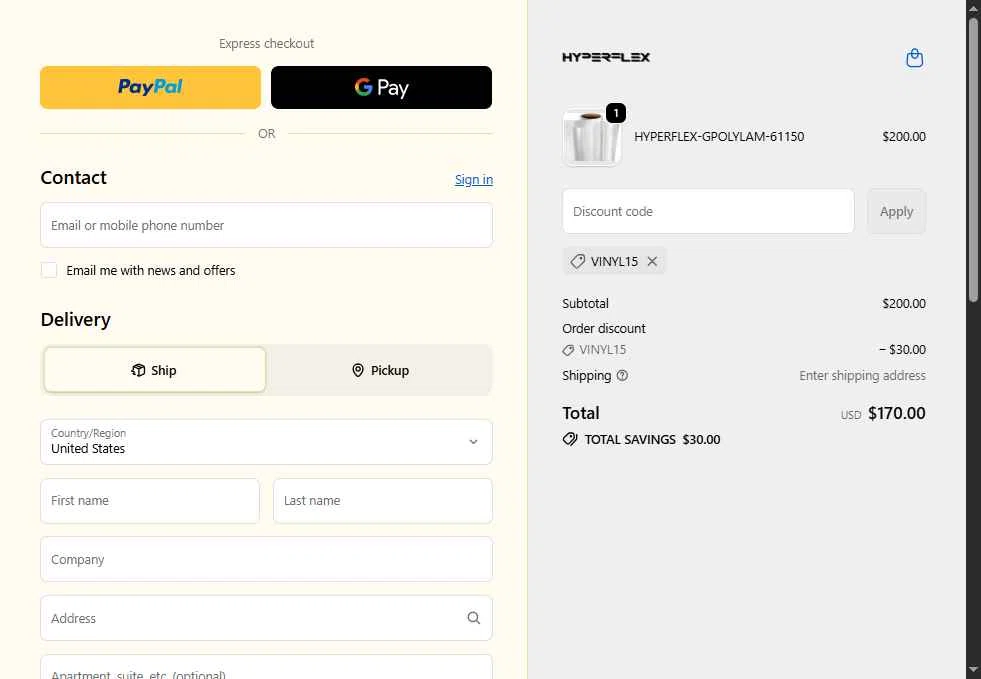The height and width of the screenshot is (679, 981).
Task: Focus the Email or mobile phone number field
Action: coord(267,225)
